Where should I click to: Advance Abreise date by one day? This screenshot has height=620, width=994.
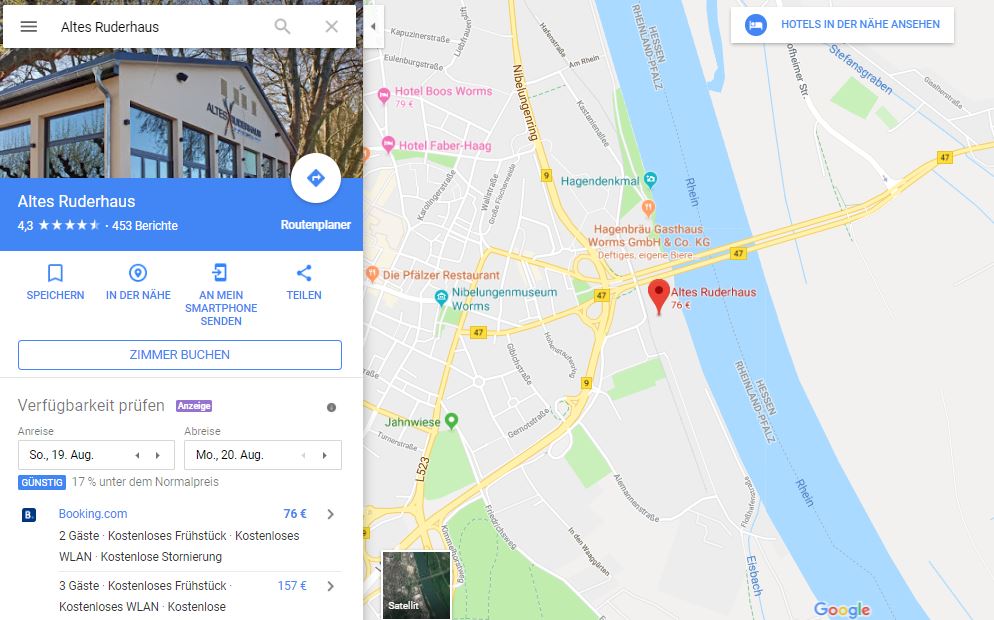(x=325, y=455)
